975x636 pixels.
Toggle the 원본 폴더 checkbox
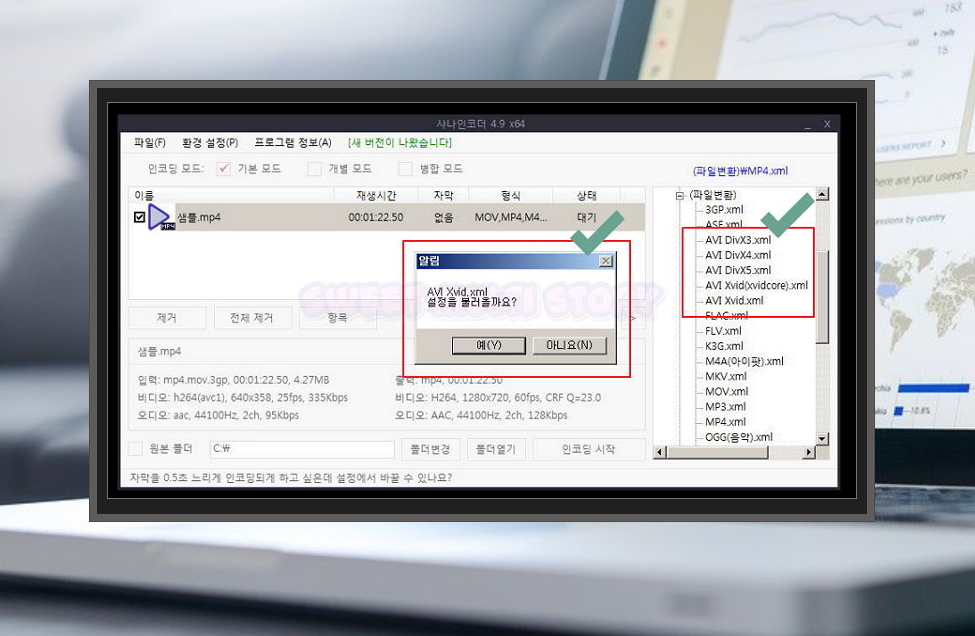click(136, 448)
